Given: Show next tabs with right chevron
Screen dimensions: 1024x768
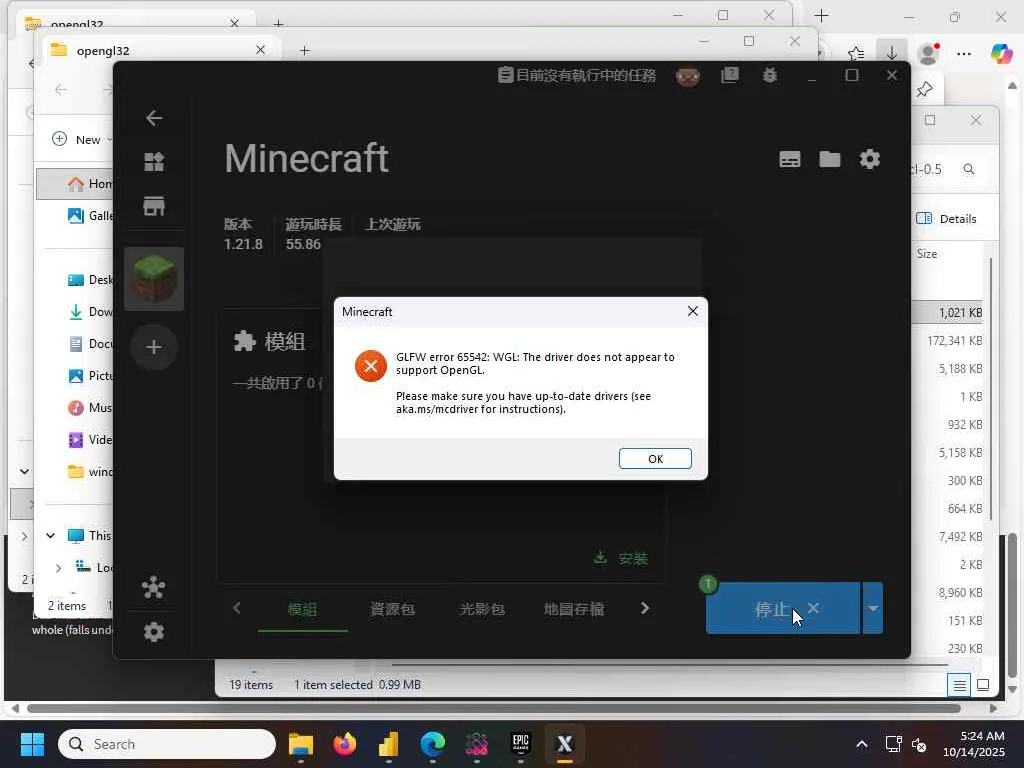Looking at the screenshot, I should (x=645, y=609).
